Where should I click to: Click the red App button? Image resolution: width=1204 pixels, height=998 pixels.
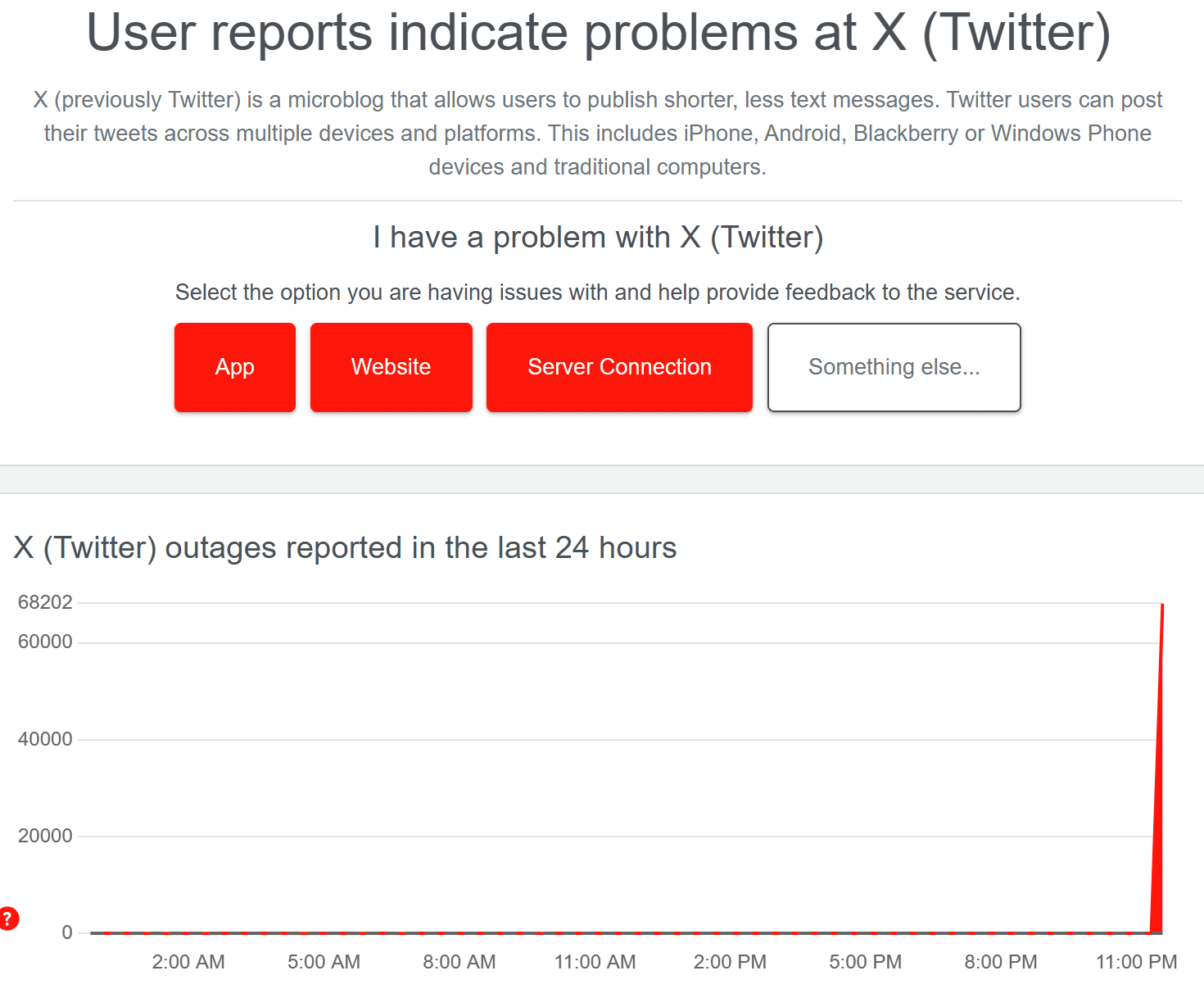(x=235, y=367)
